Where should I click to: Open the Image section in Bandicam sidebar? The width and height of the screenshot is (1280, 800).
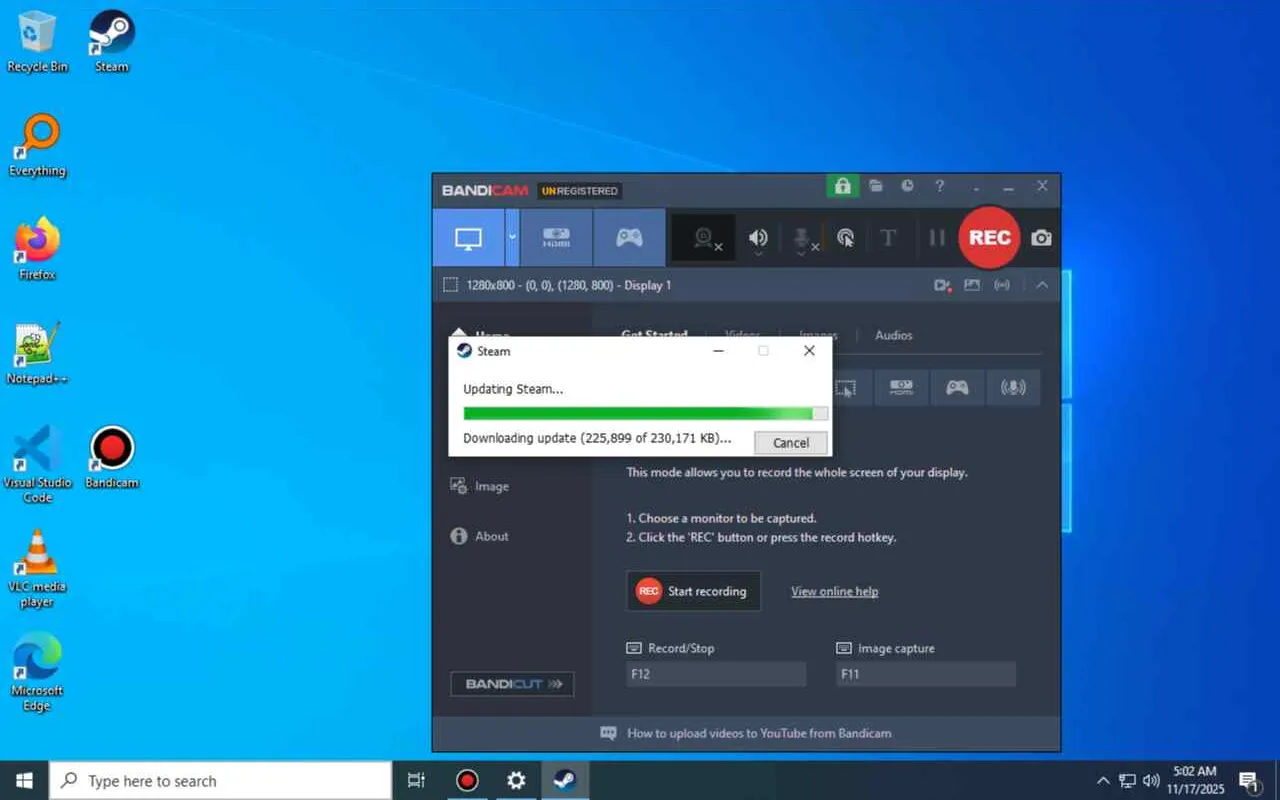tap(480, 486)
